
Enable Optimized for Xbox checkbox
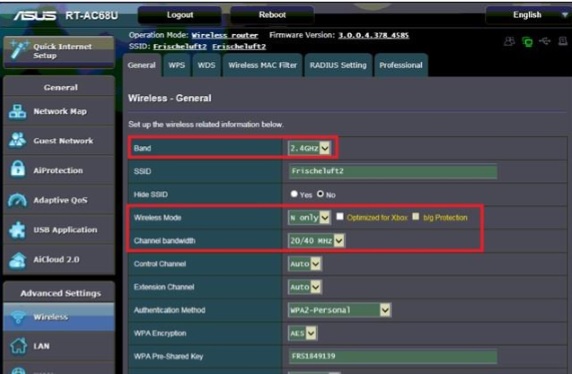340,217
